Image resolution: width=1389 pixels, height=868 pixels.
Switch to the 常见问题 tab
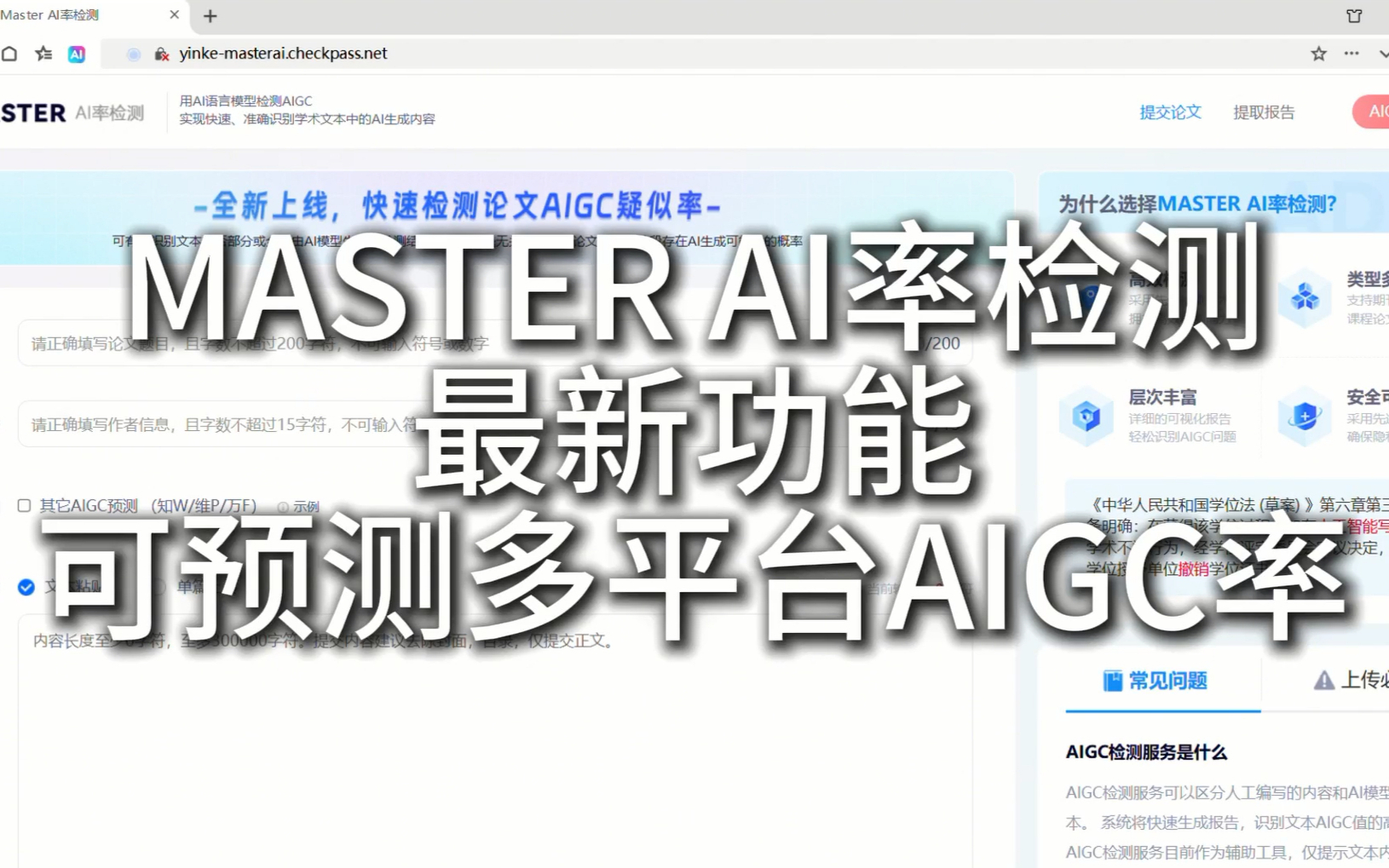point(1156,681)
